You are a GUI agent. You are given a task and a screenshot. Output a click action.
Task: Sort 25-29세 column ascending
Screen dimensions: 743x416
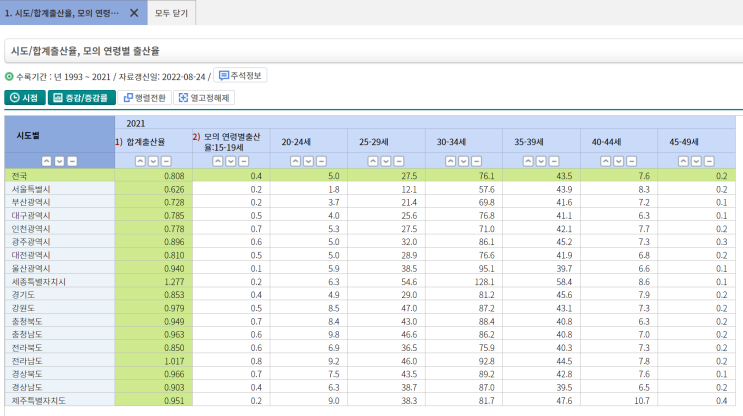click(373, 161)
